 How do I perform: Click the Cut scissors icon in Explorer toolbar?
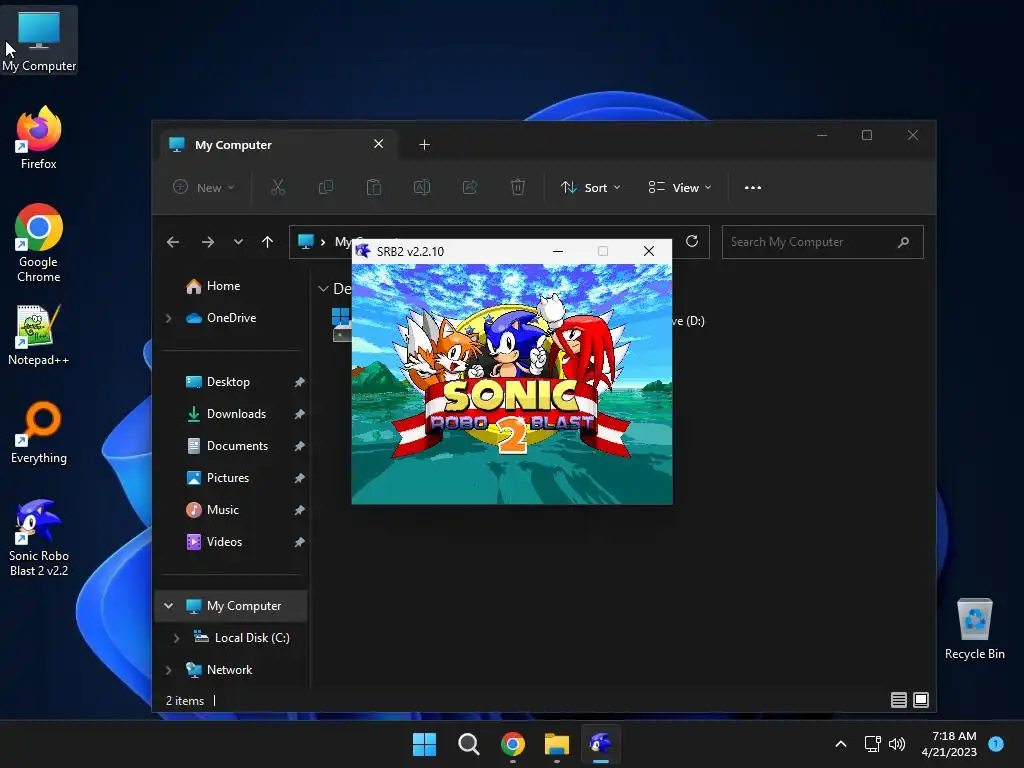click(278, 187)
